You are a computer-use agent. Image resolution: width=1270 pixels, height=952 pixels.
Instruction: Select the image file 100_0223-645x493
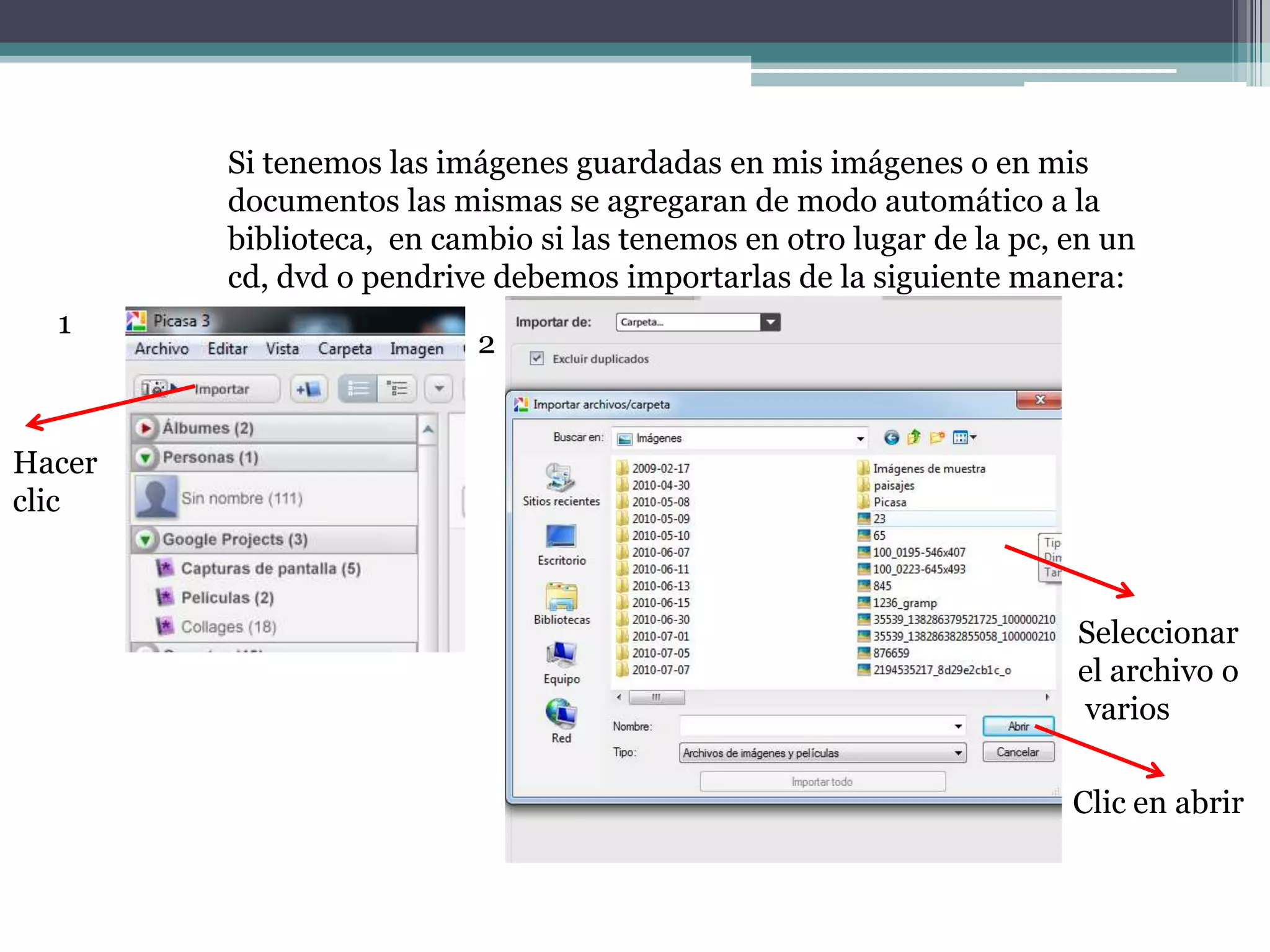(x=912, y=568)
